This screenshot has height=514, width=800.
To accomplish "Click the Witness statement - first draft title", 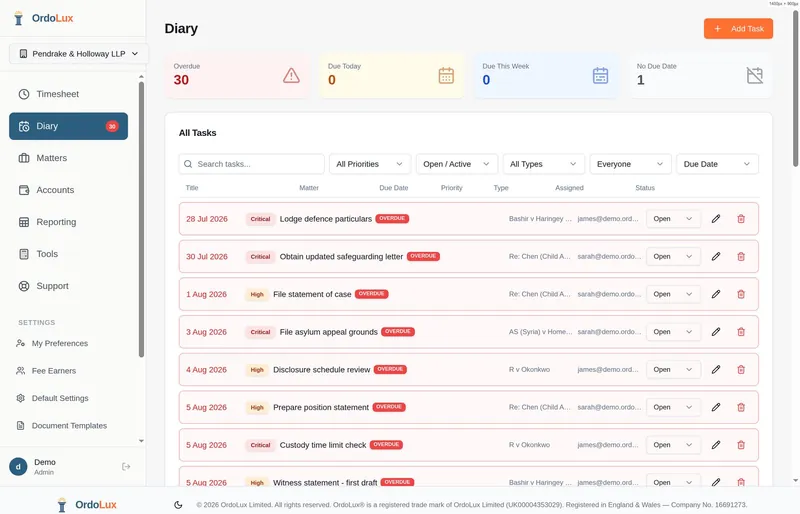I will [x=325, y=482].
